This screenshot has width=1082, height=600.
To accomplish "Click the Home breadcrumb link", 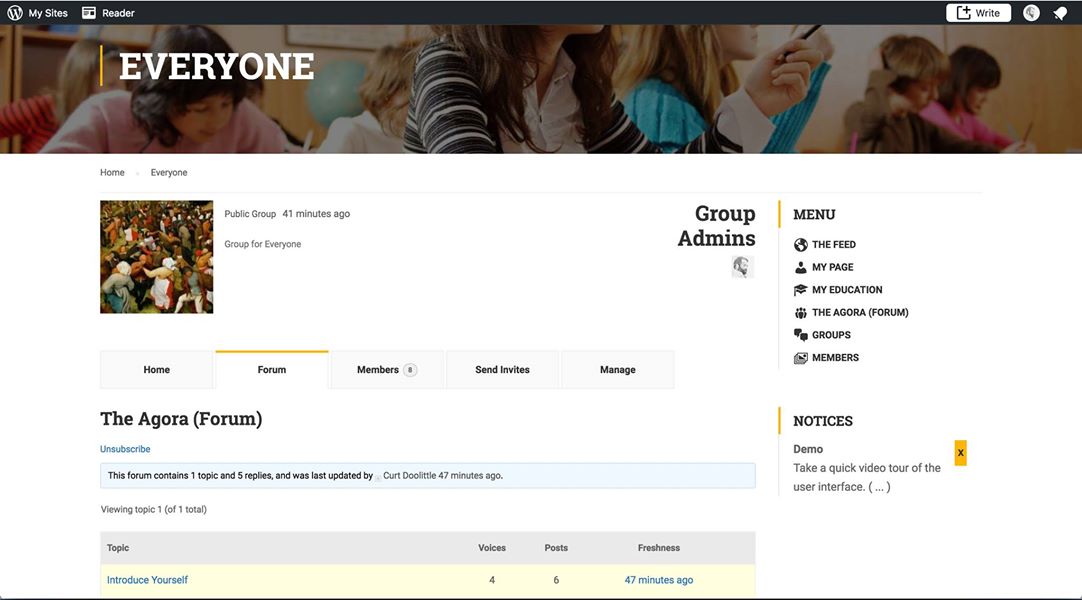I will coord(112,173).
